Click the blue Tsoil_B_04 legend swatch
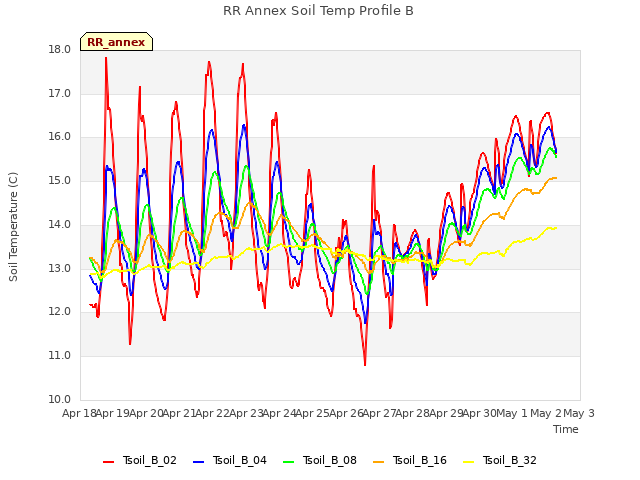Viewport: 640px width, 480px height. point(198,462)
